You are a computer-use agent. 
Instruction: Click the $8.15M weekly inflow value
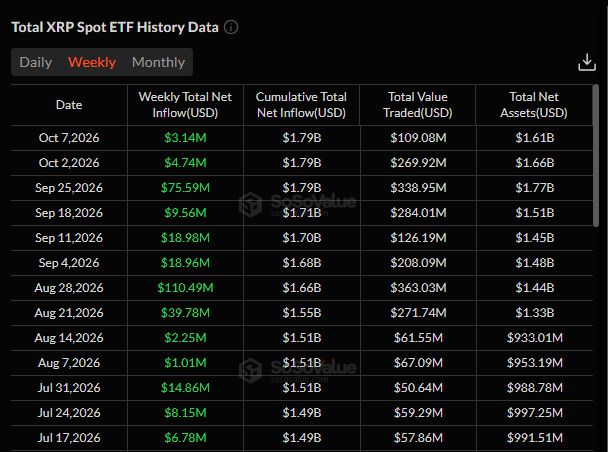(x=185, y=412)
